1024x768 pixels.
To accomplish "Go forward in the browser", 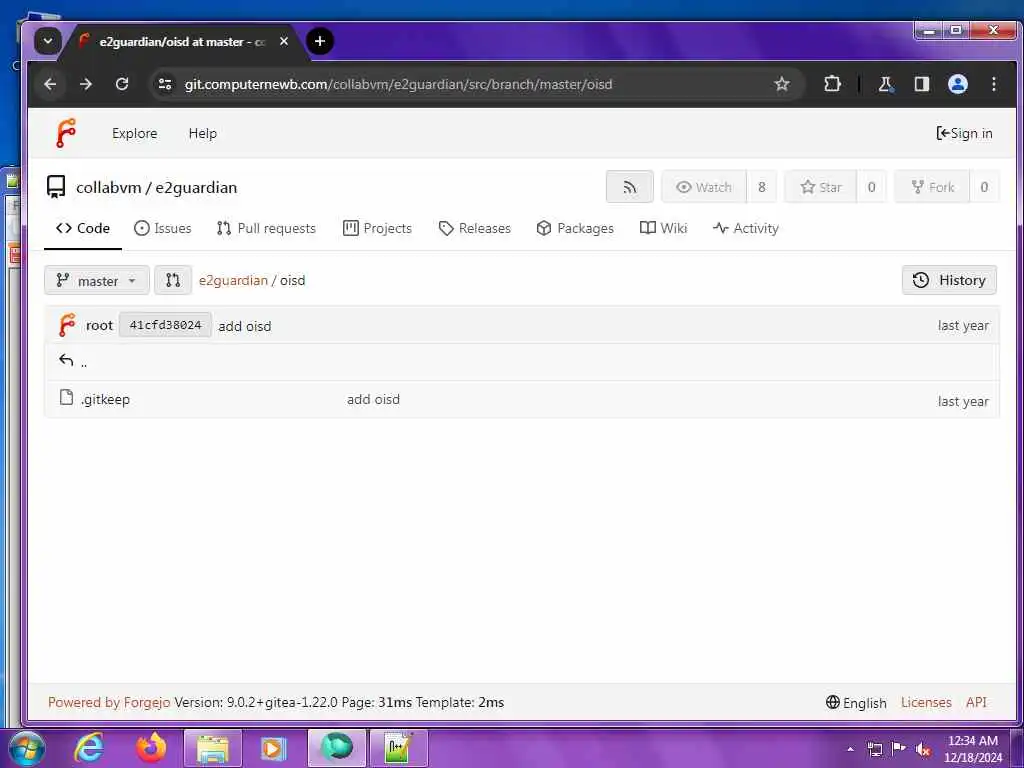I will (86, 84).
